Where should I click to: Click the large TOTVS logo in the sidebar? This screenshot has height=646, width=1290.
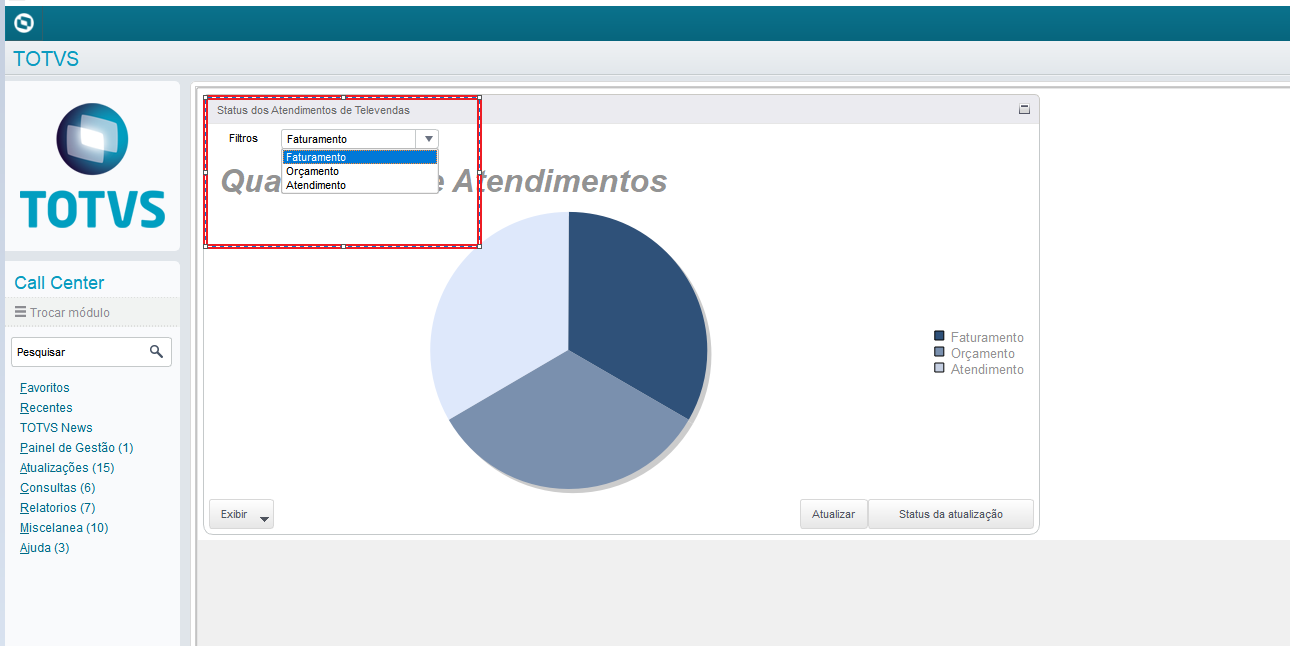(92, 166)
